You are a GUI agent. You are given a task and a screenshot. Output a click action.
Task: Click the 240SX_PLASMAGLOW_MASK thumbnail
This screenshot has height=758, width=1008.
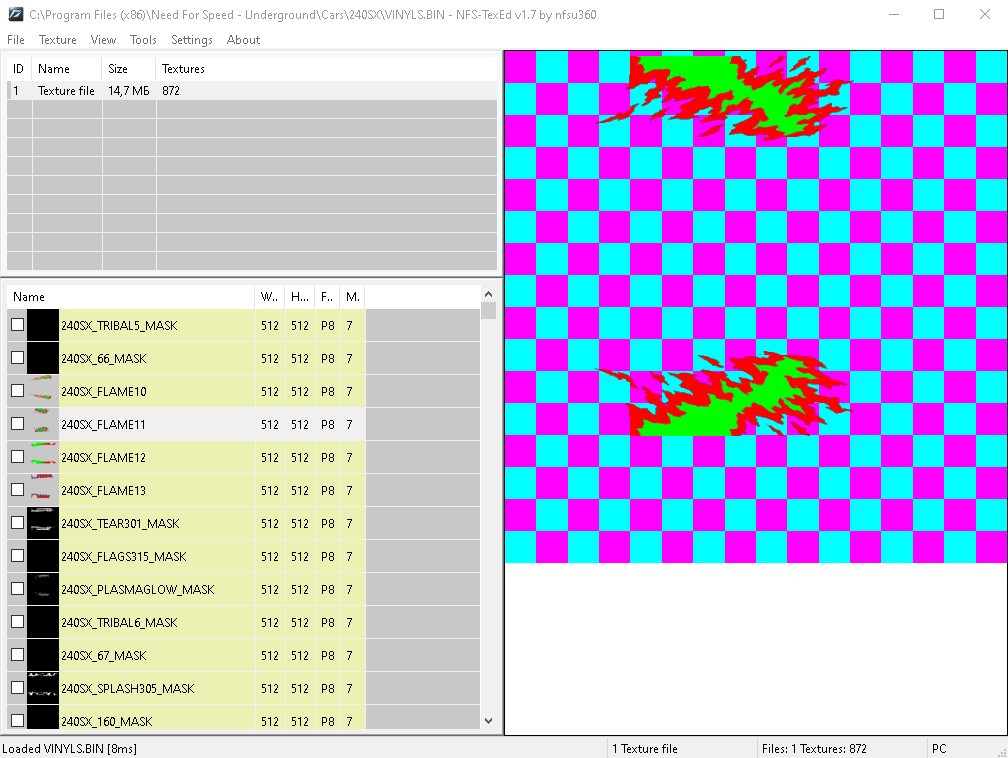tap(43, 589)
